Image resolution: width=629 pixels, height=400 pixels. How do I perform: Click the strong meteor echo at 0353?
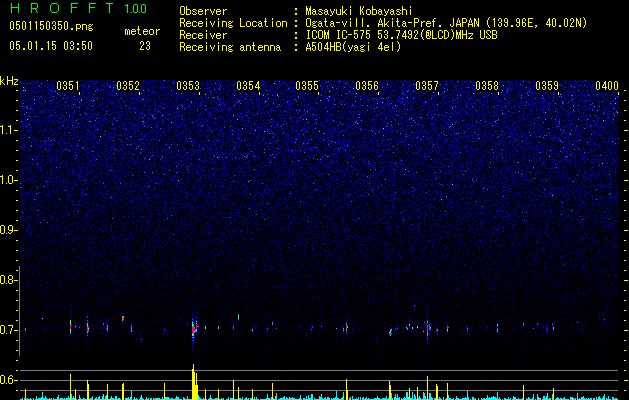coord(194,329)
